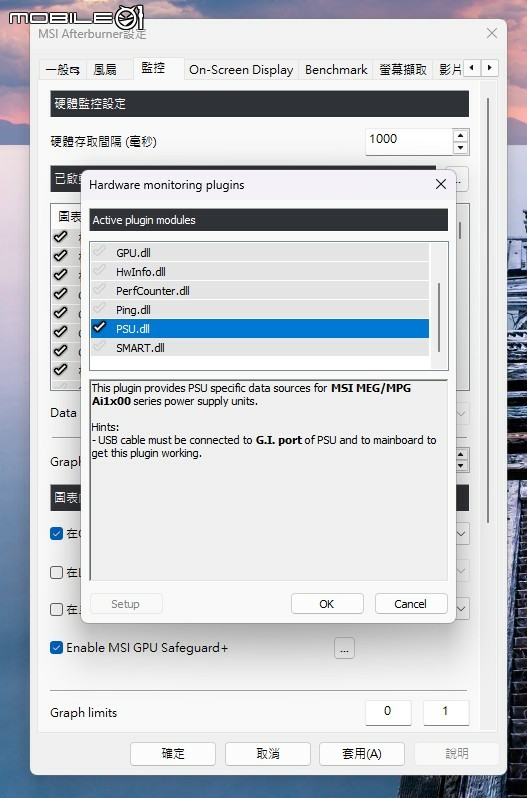Toggle the unchecked 在L checkbox below OSD option
The height and width of the screenshot is (798, 527).
[56, 573]
